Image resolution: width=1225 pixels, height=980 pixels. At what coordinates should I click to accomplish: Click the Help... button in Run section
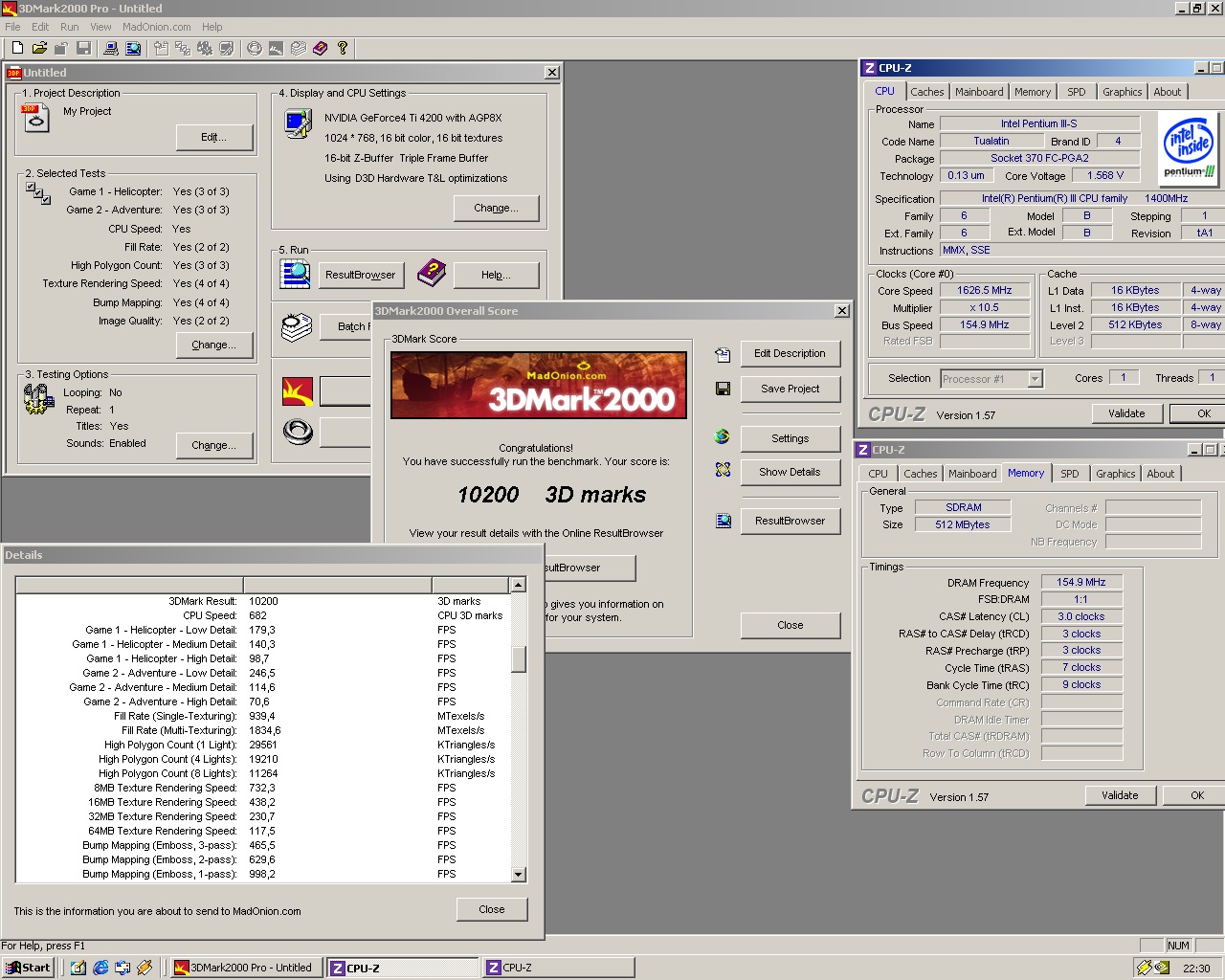[496, 275]
